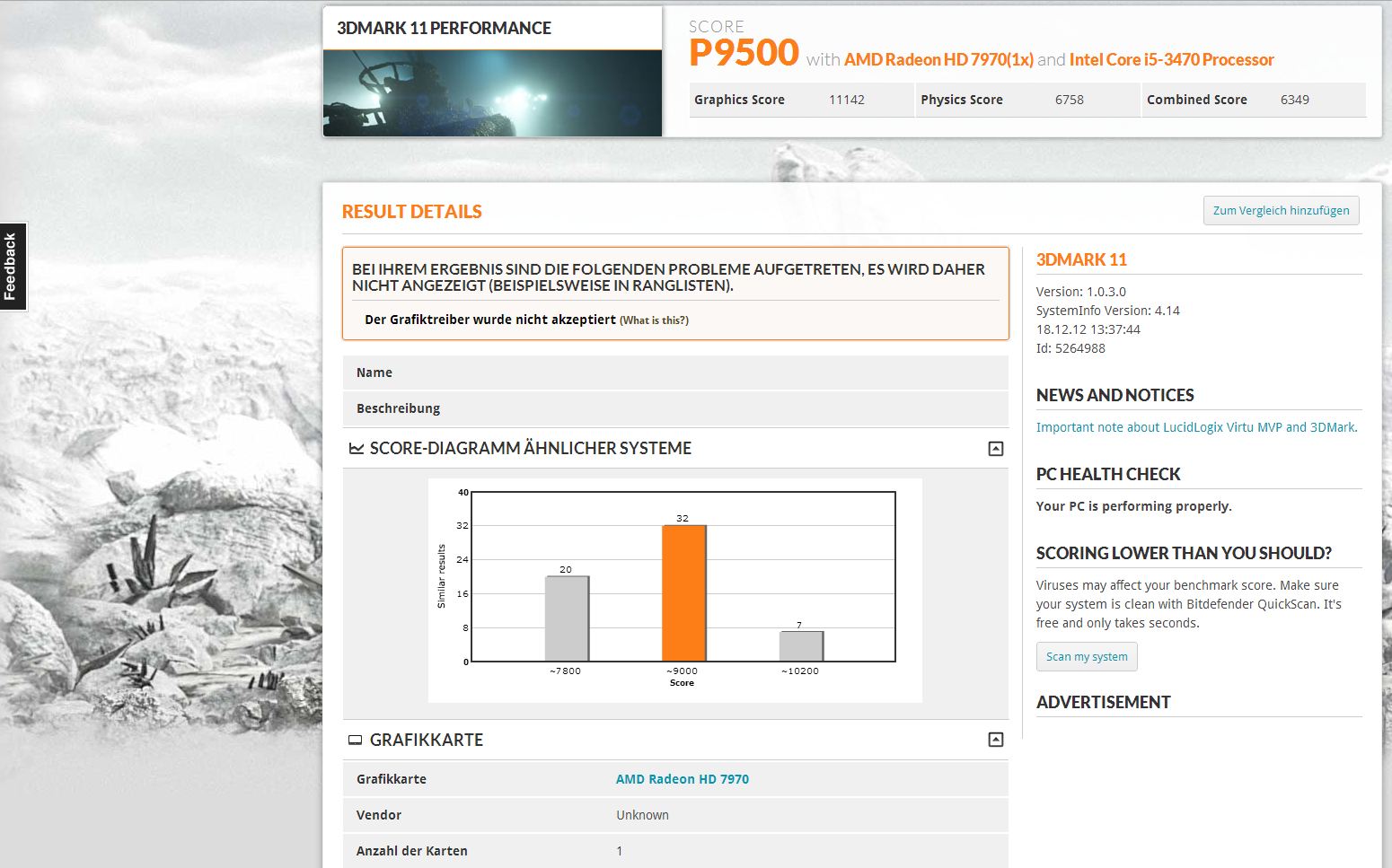Click the P9500 score value

744,53
